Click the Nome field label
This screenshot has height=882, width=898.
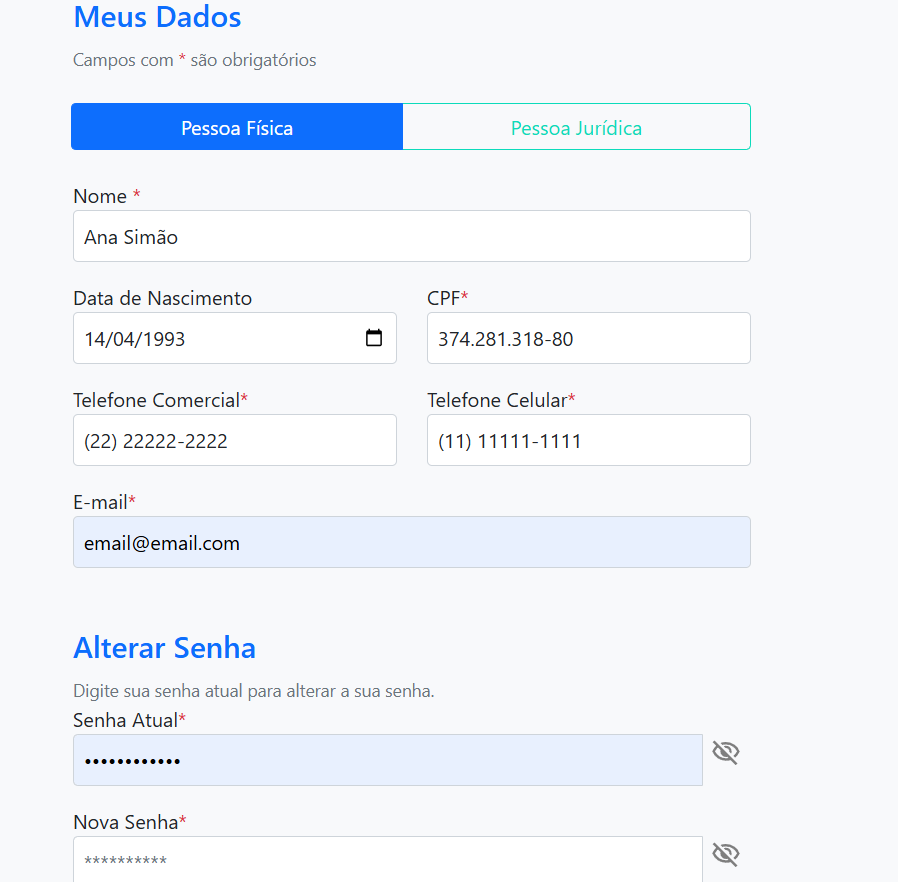(x=100, y=196)
